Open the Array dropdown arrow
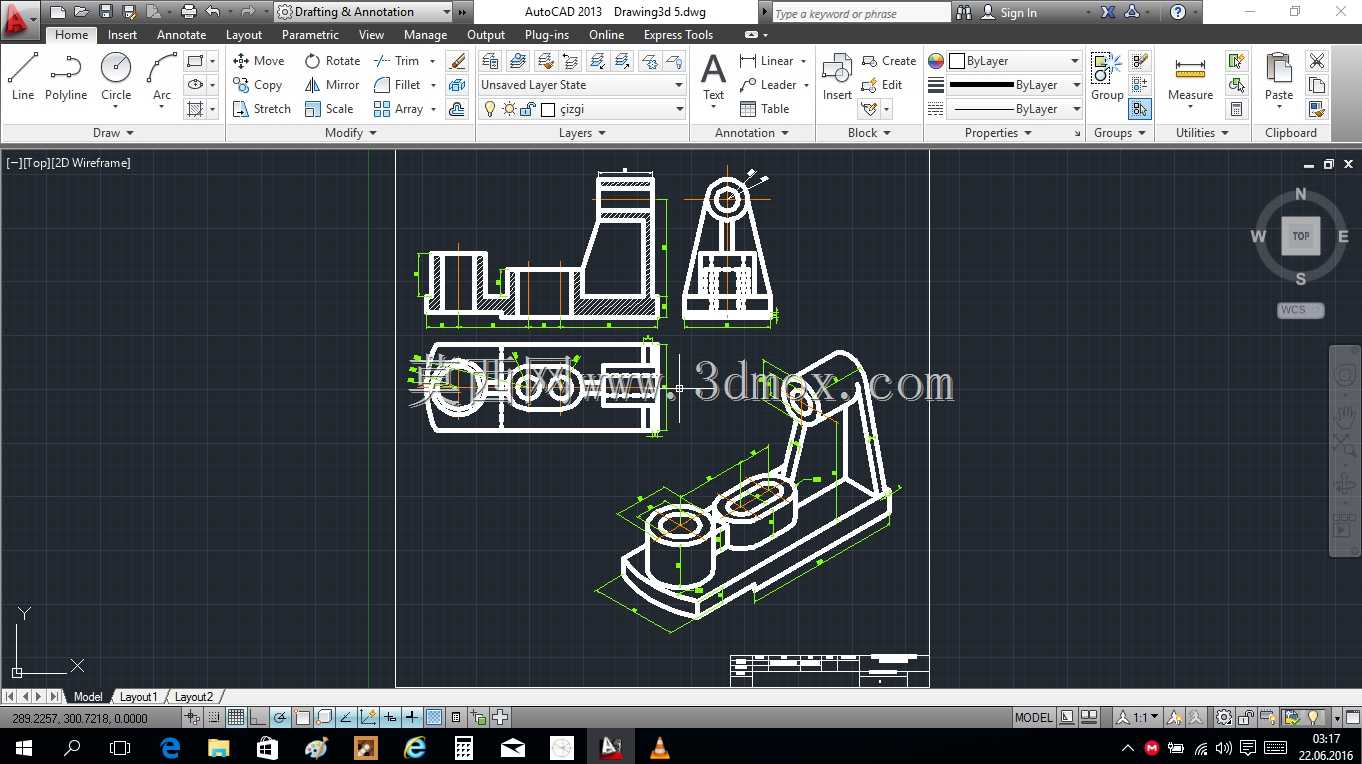The width and height of the screenshot is (1362, 764). [434, 109]
